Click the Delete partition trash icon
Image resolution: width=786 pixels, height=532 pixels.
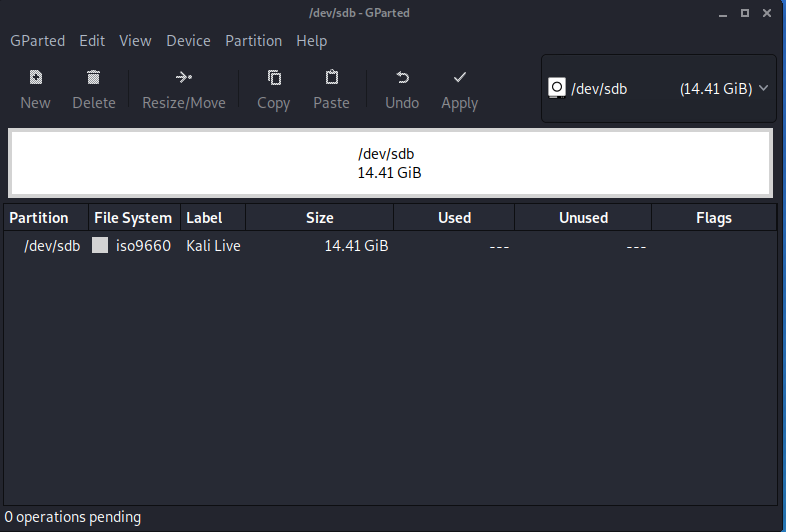click(x=93, y=78)
